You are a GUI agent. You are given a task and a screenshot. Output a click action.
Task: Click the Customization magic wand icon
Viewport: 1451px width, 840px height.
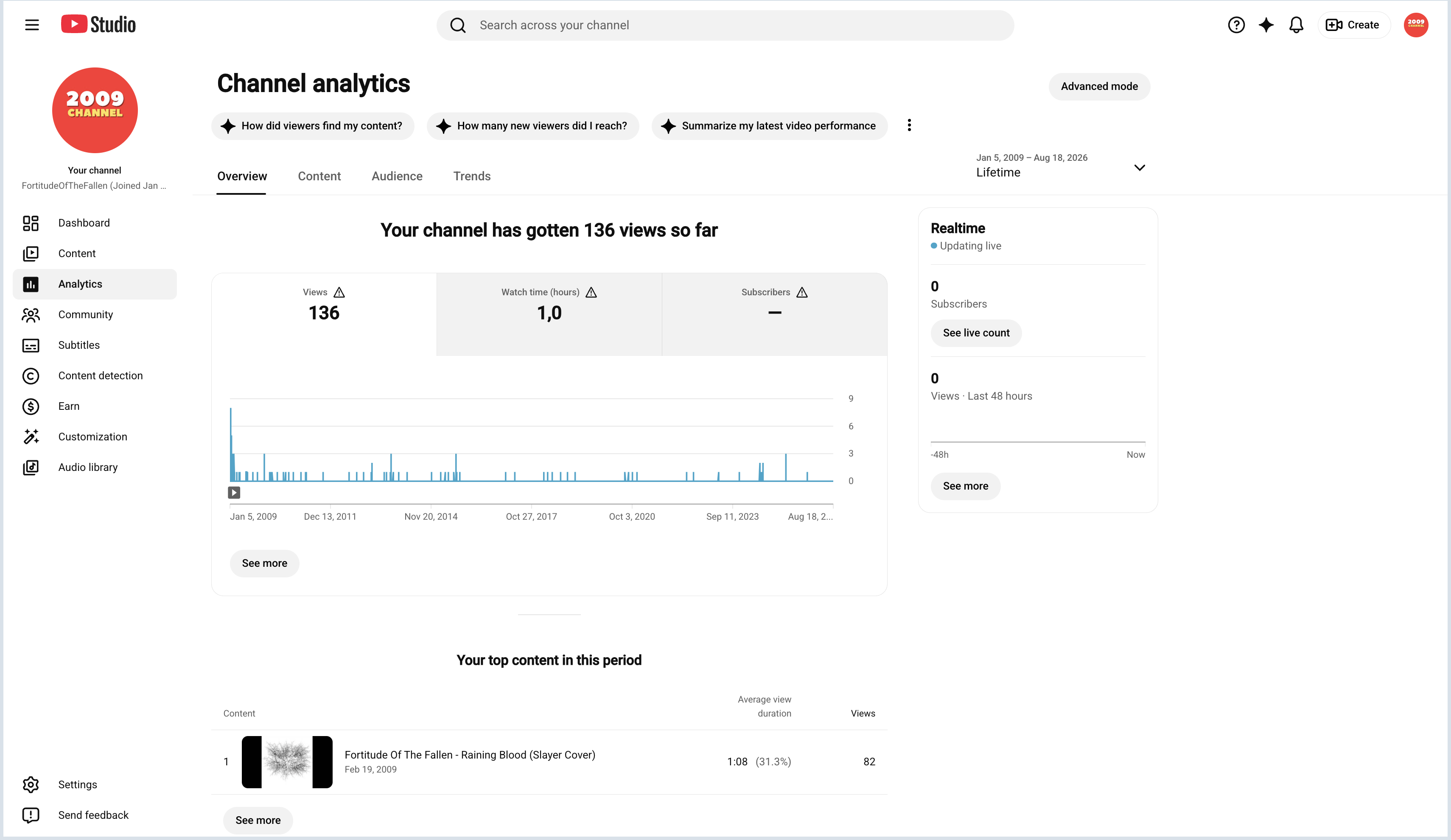coord(31,437)
